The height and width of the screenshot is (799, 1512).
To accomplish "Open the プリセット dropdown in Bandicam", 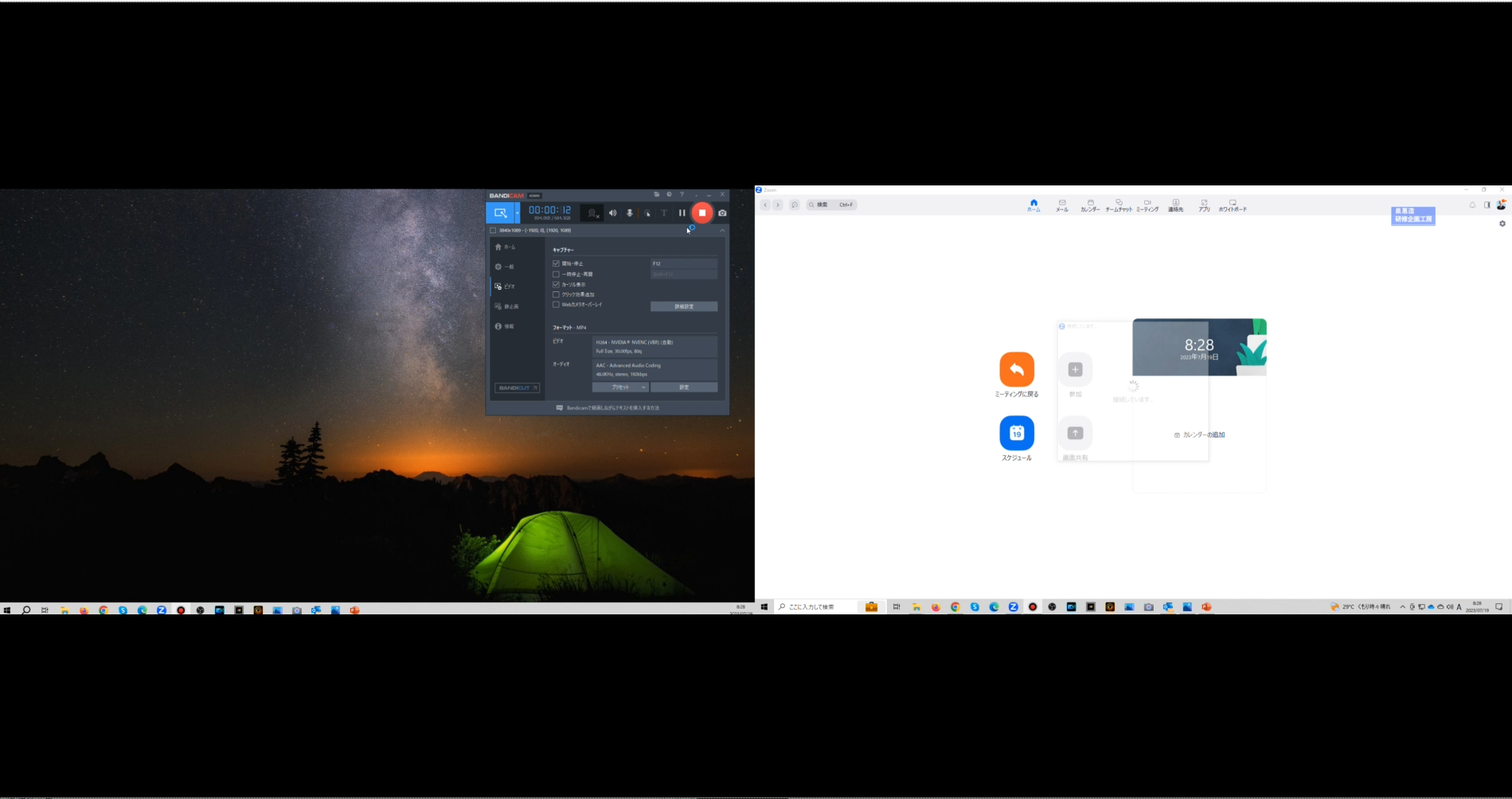I will [x=620, y=387].
